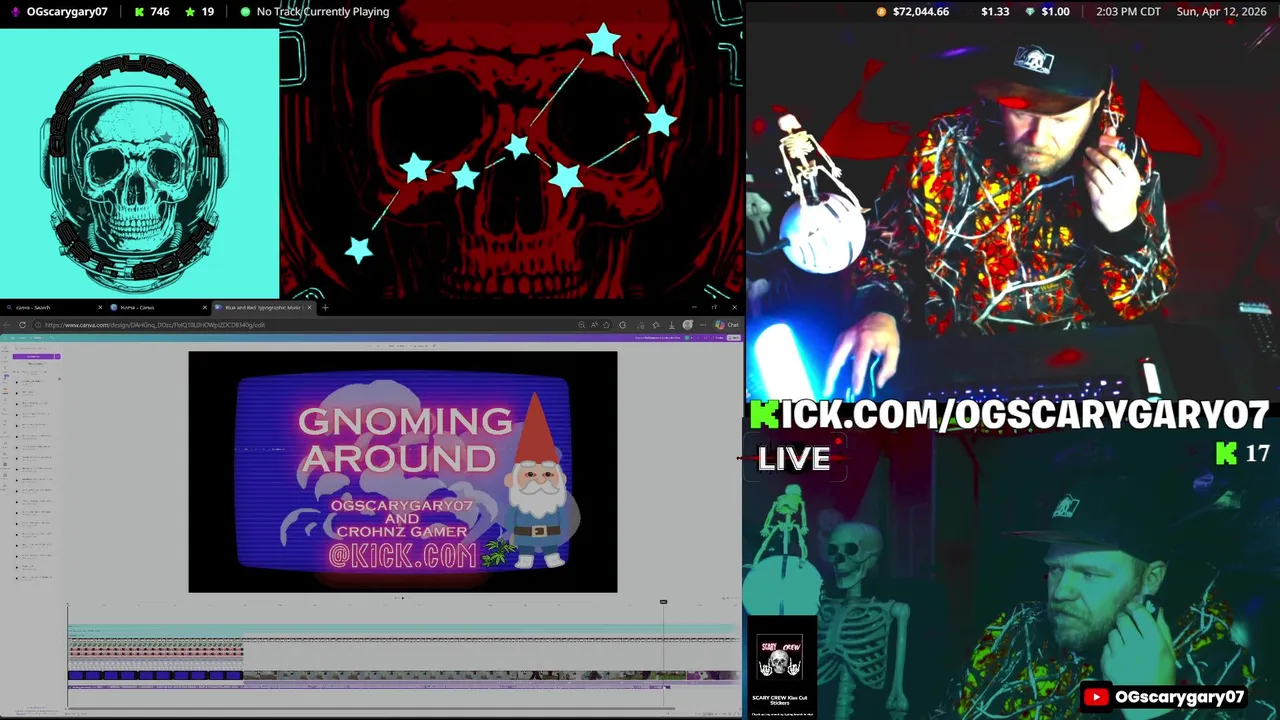Screen dimensions: 1280x720
Task: Click the '746' follower count
Action: point(160,12)
